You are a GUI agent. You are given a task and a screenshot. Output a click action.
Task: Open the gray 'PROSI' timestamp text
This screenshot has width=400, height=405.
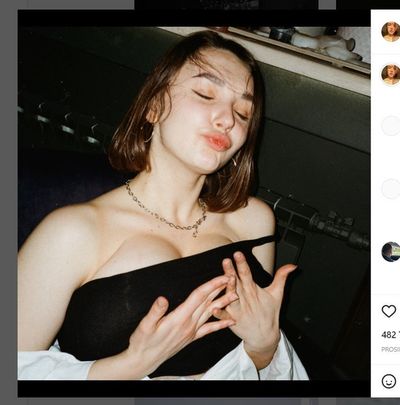point(391,349)
